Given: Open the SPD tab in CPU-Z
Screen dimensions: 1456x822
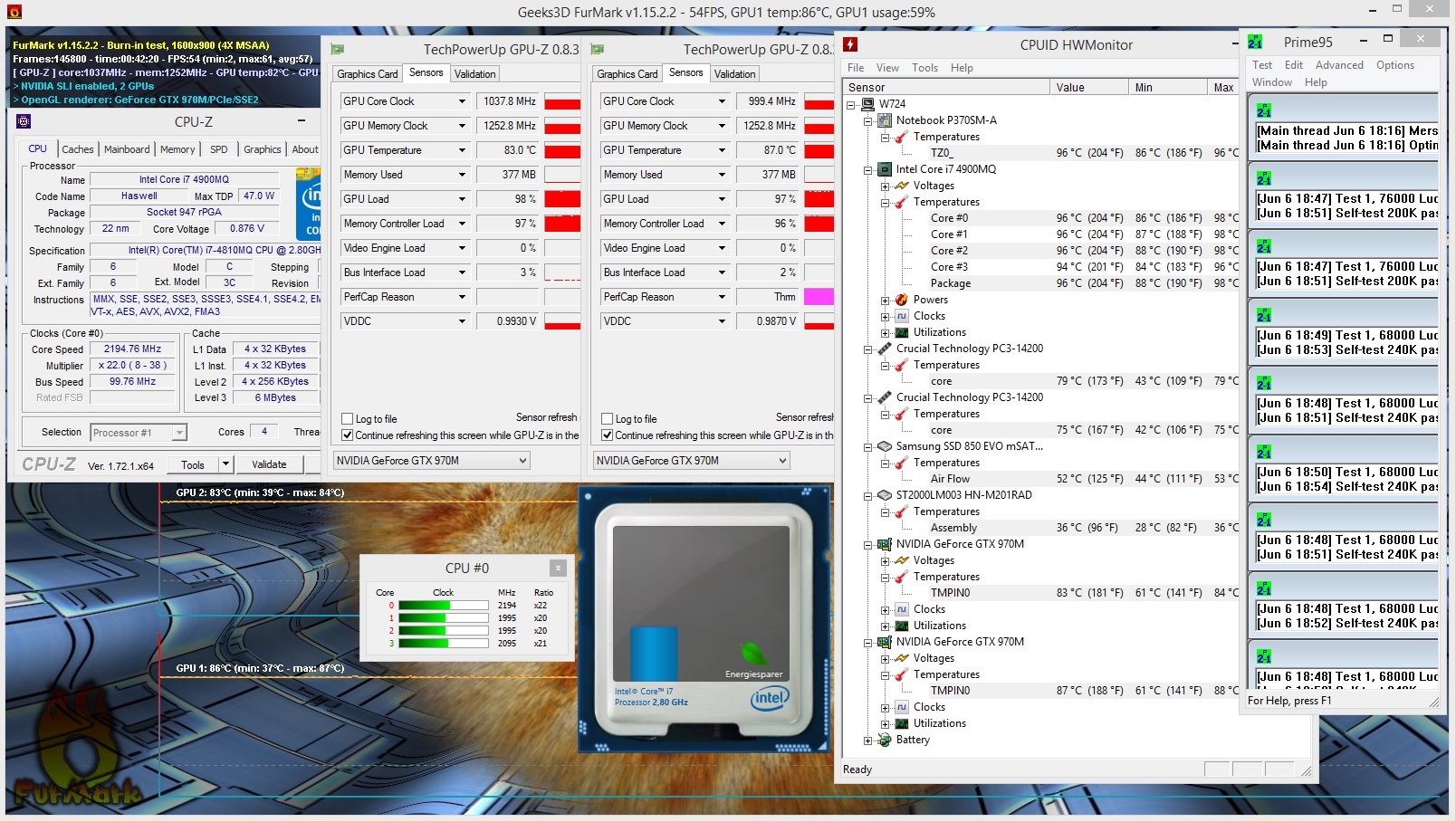Looking at the screenshot, I should click(219, 149).
